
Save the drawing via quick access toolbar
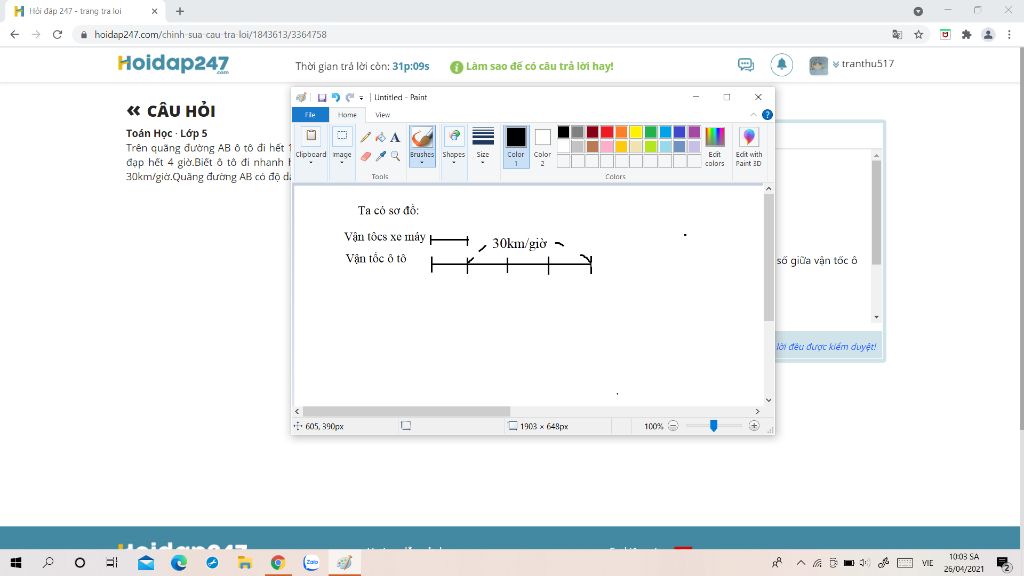point(321,97)
